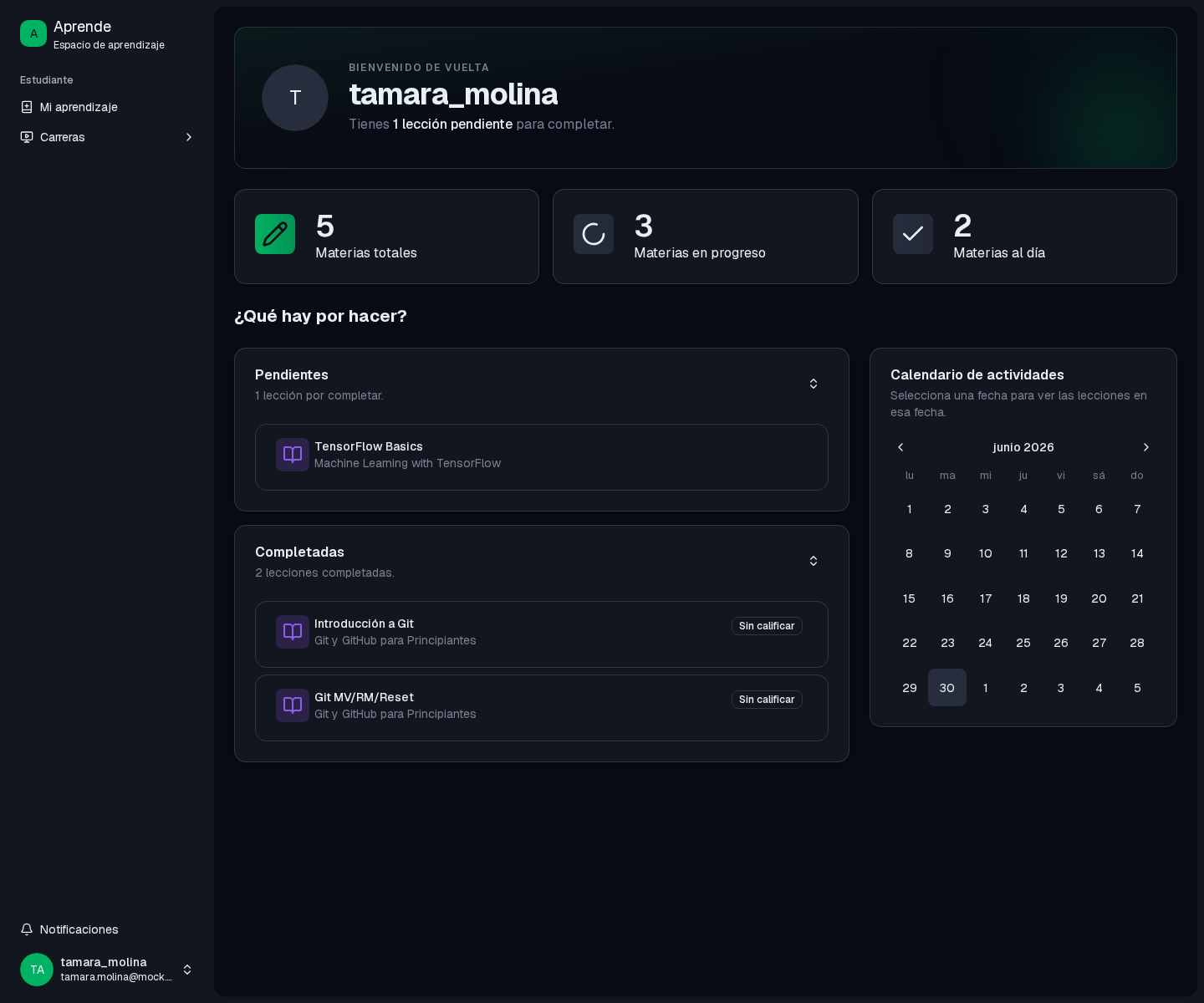The width and height of the screenshot is (1204, 1003).
Task: Expand the Carreras sidebar menu
Action: 107,137
